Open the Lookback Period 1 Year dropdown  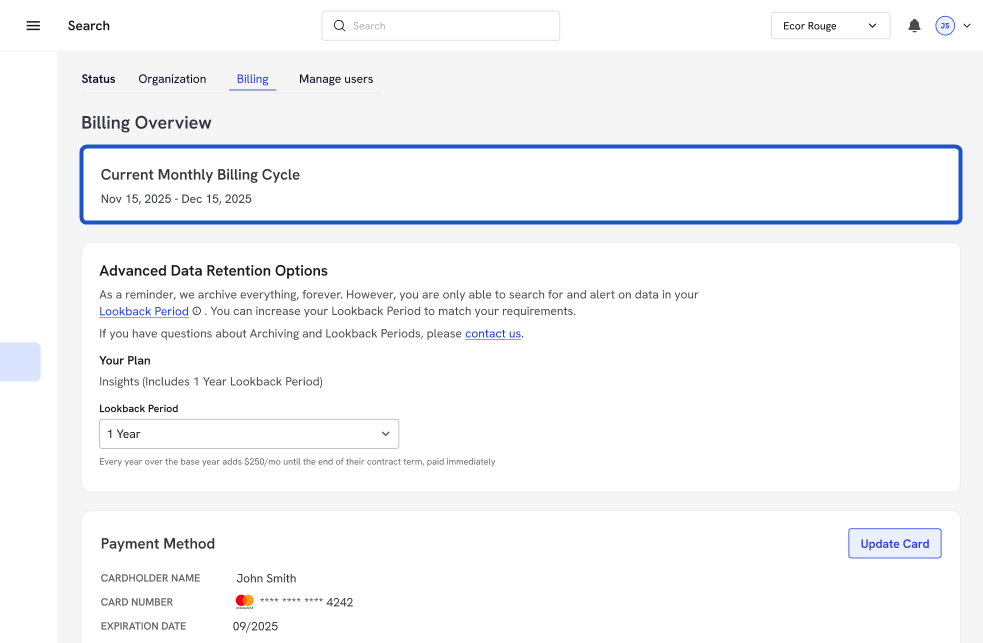click(248, 434)
